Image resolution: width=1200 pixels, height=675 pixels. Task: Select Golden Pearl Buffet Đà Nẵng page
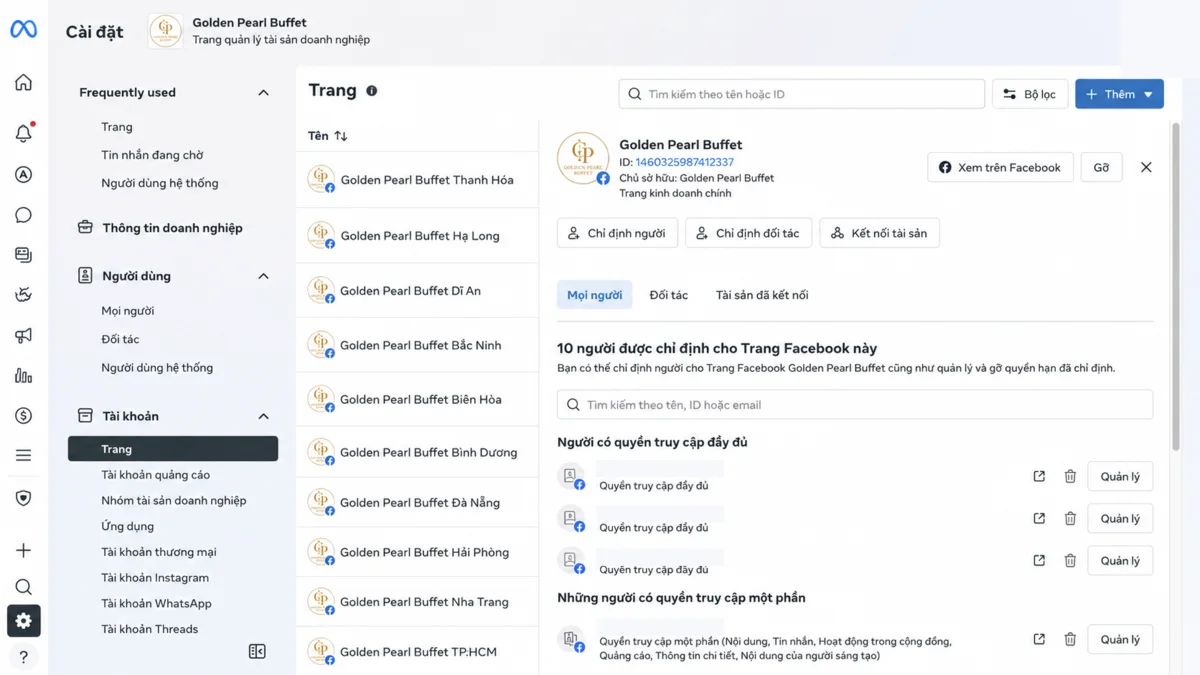[417, 502]
